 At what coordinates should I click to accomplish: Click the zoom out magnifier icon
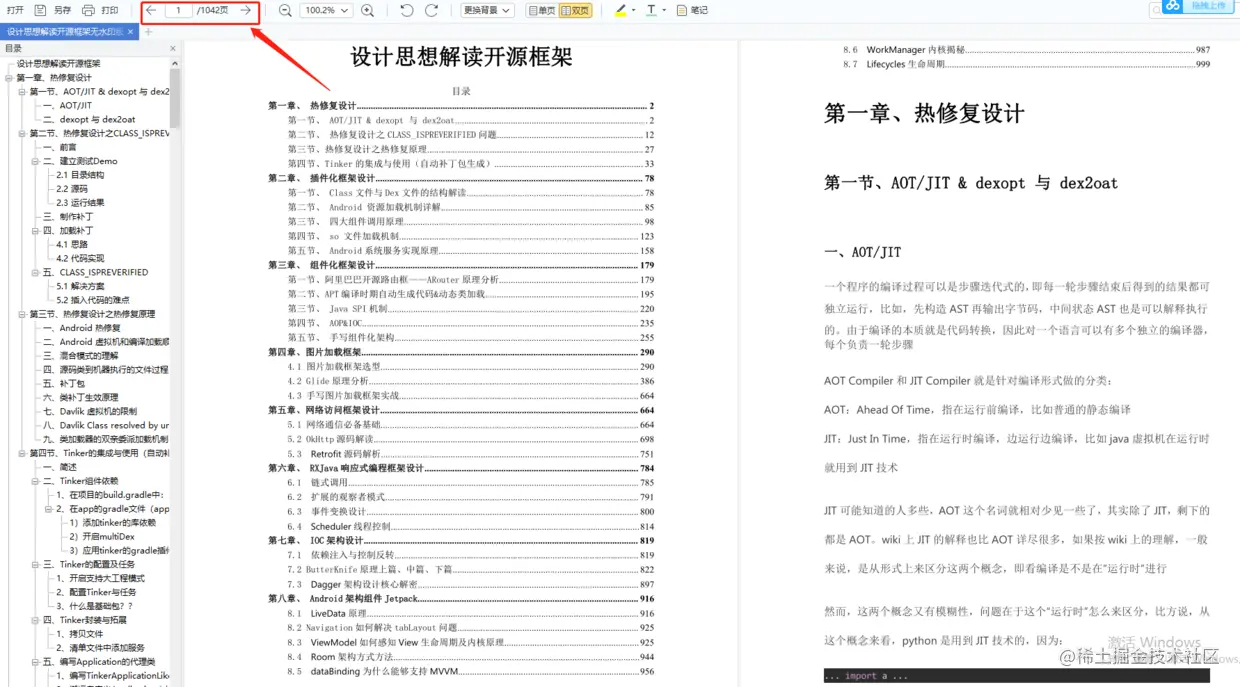[285, 10]
